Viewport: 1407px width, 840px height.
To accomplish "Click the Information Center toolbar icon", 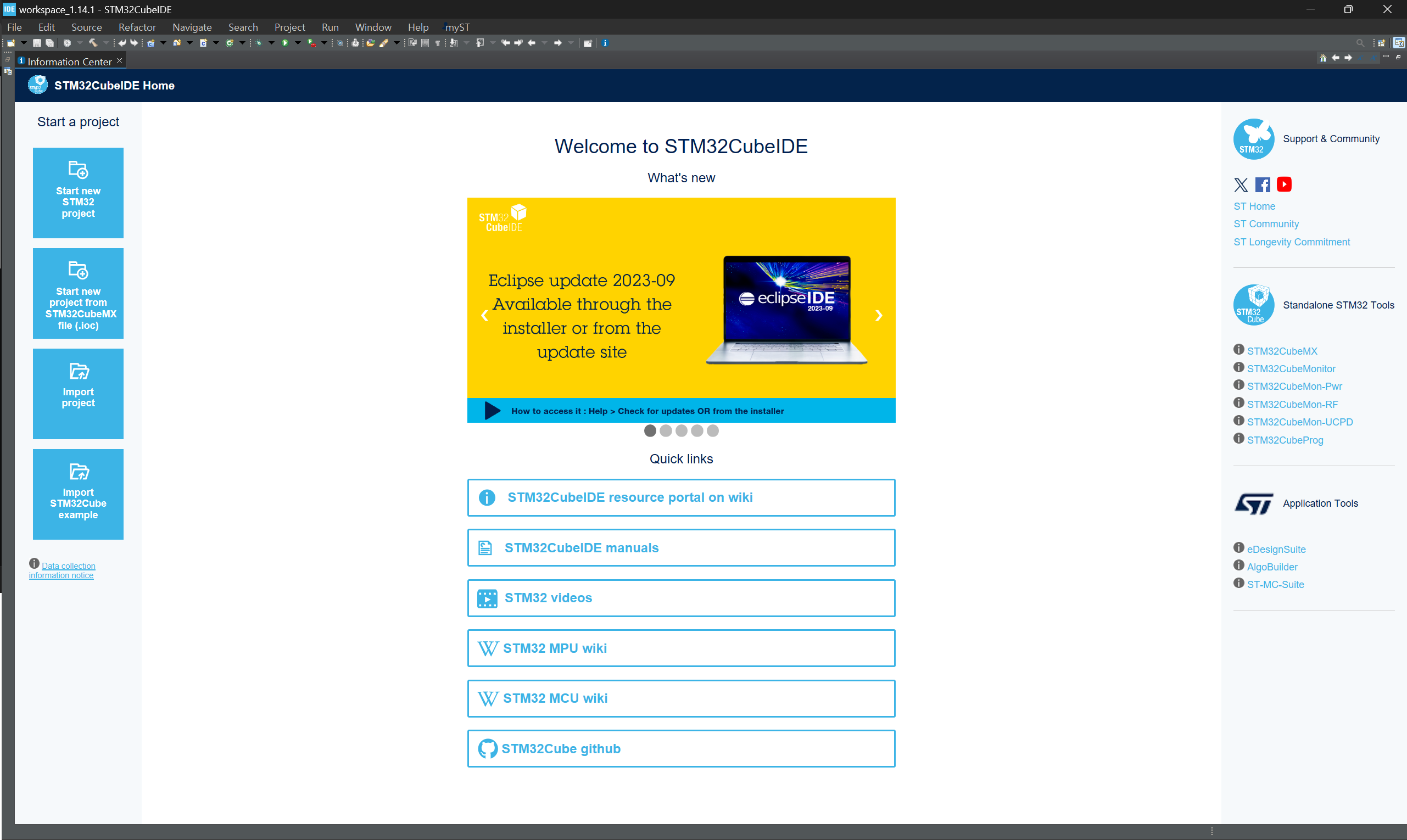I will click(x=605, y=43).
